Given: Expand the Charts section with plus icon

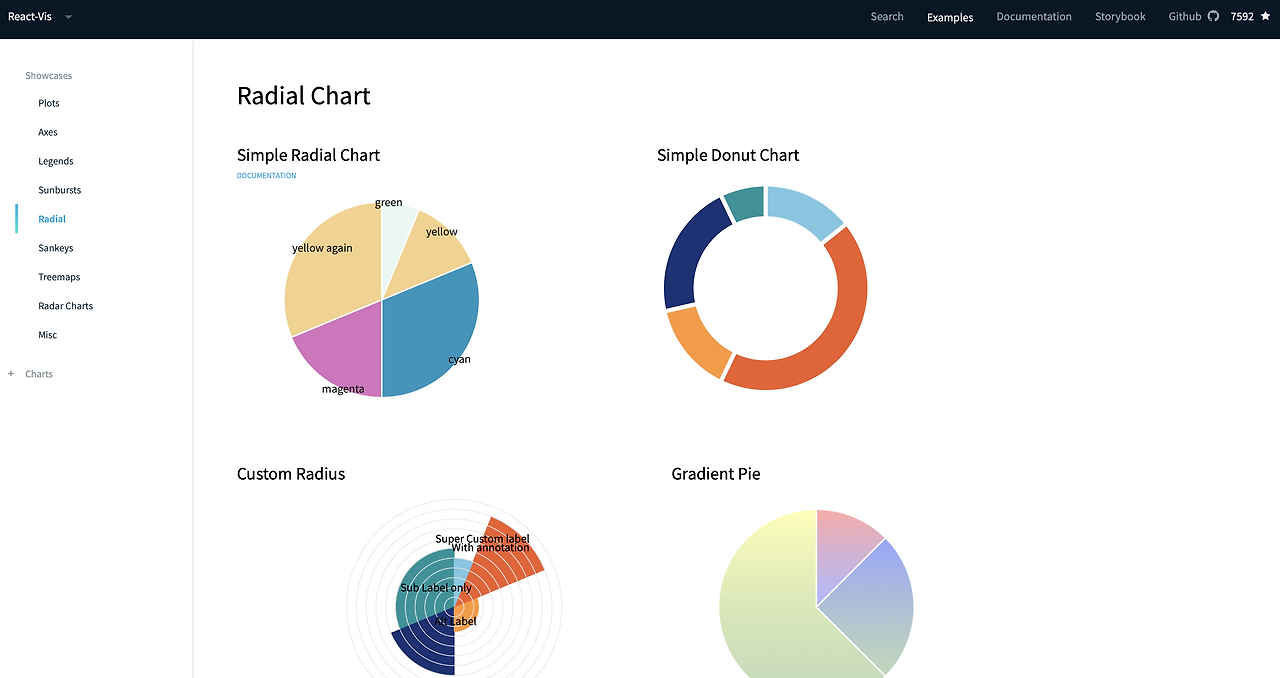Looking at the screenshot, I should tap(11, 374).
